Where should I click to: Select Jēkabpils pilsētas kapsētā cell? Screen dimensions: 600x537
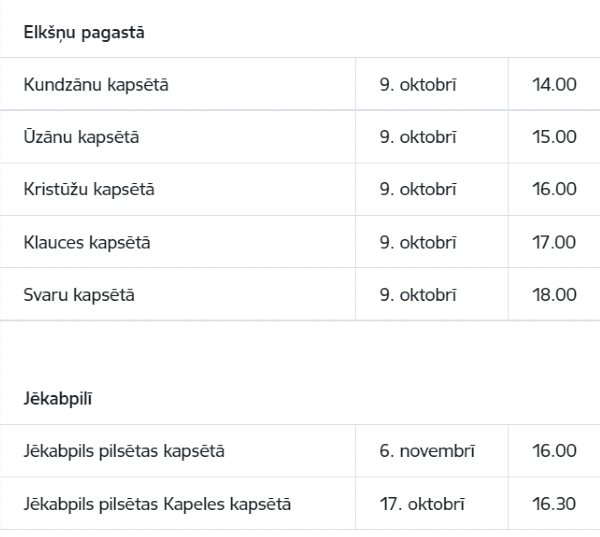pyautogui.click(x=178, y=450)
